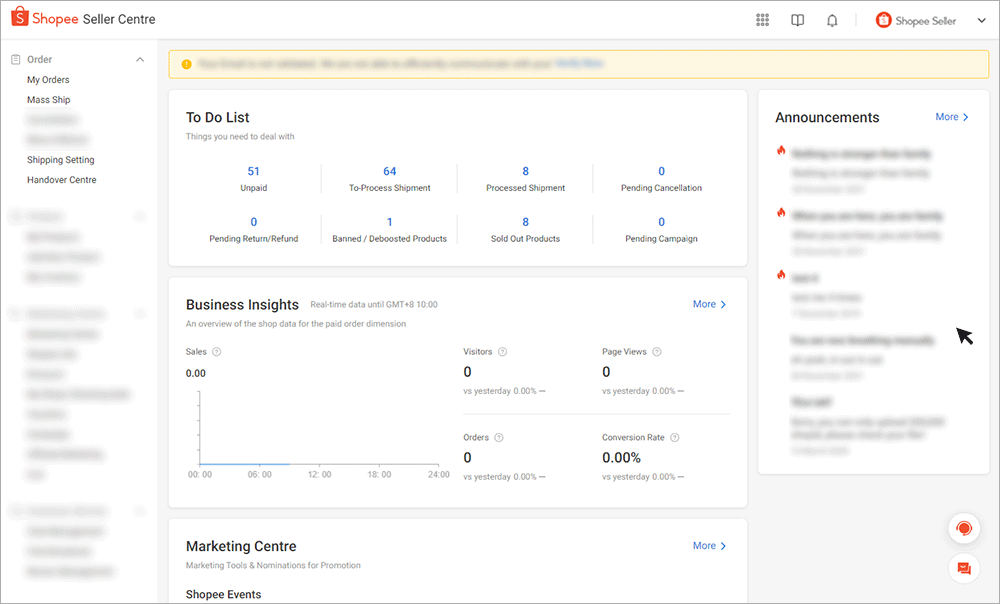Viewport: 1000px width, 604px height.
Task: Click the Marketing Centre heading
Action: [241, 547]
